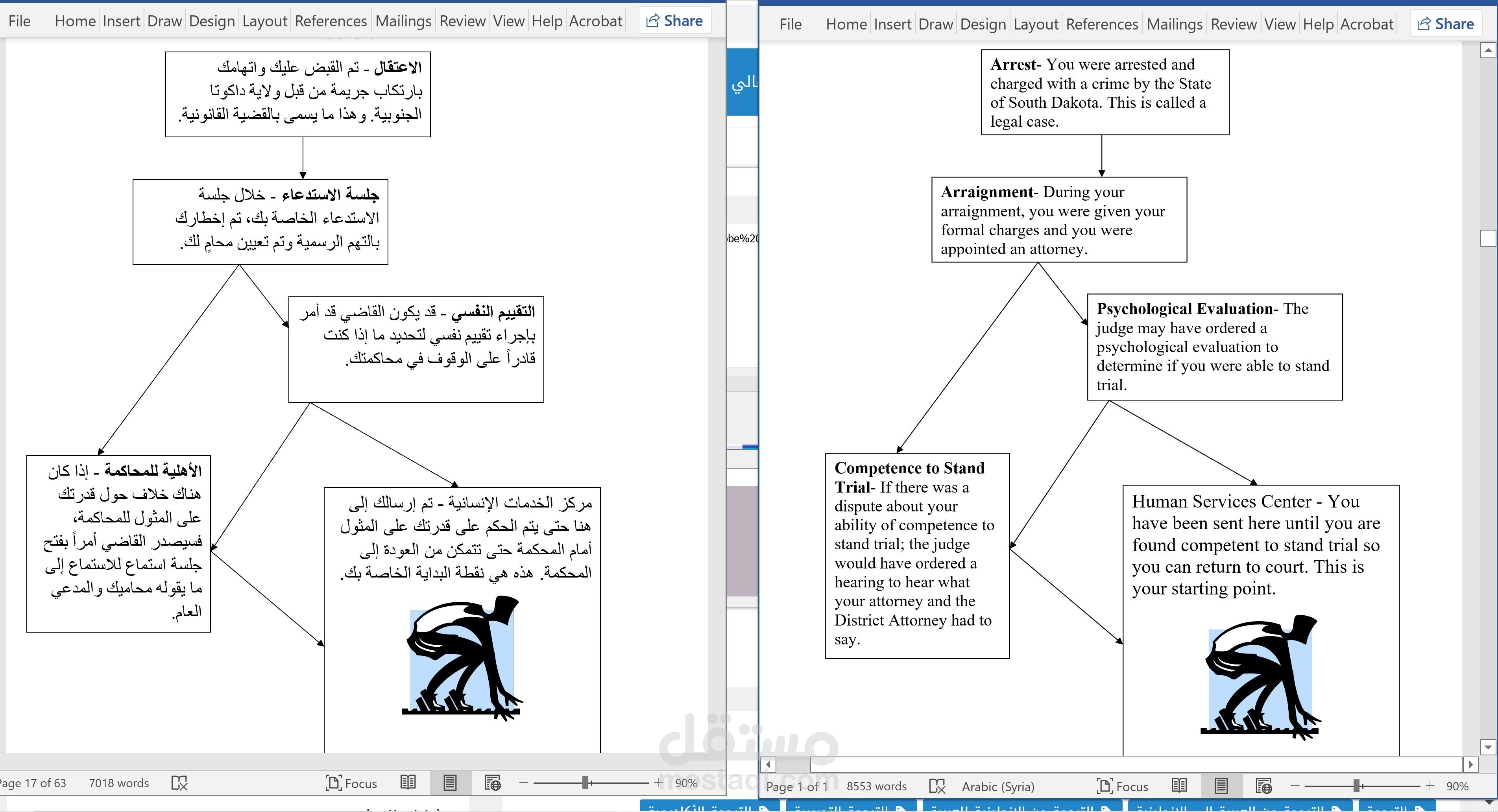Click spelling check icon in right window

937,786
